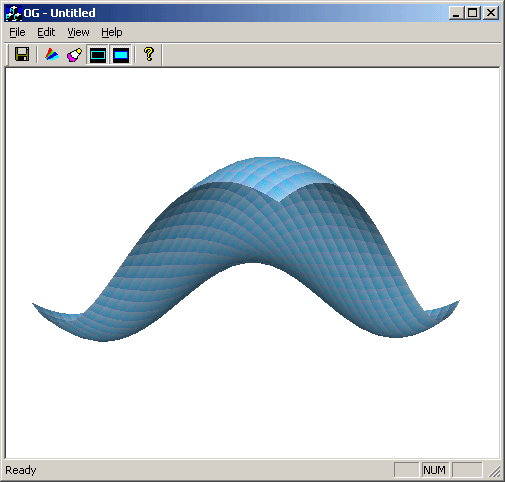Viewport: 505px width, 482px height.
Task: Open the rainbow color settings tool
Action: tap(52, 54)
